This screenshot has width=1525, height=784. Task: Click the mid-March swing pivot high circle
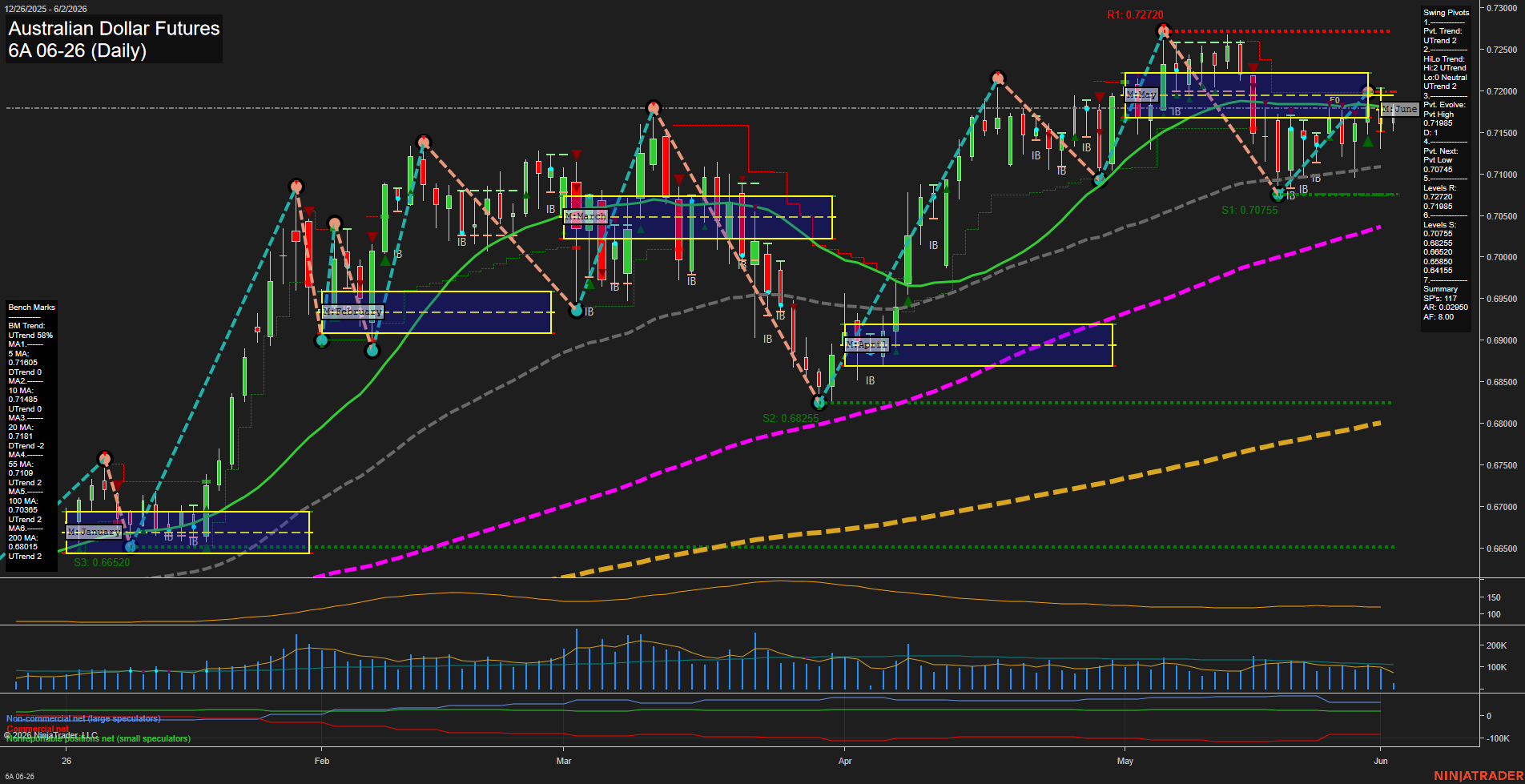654,107
